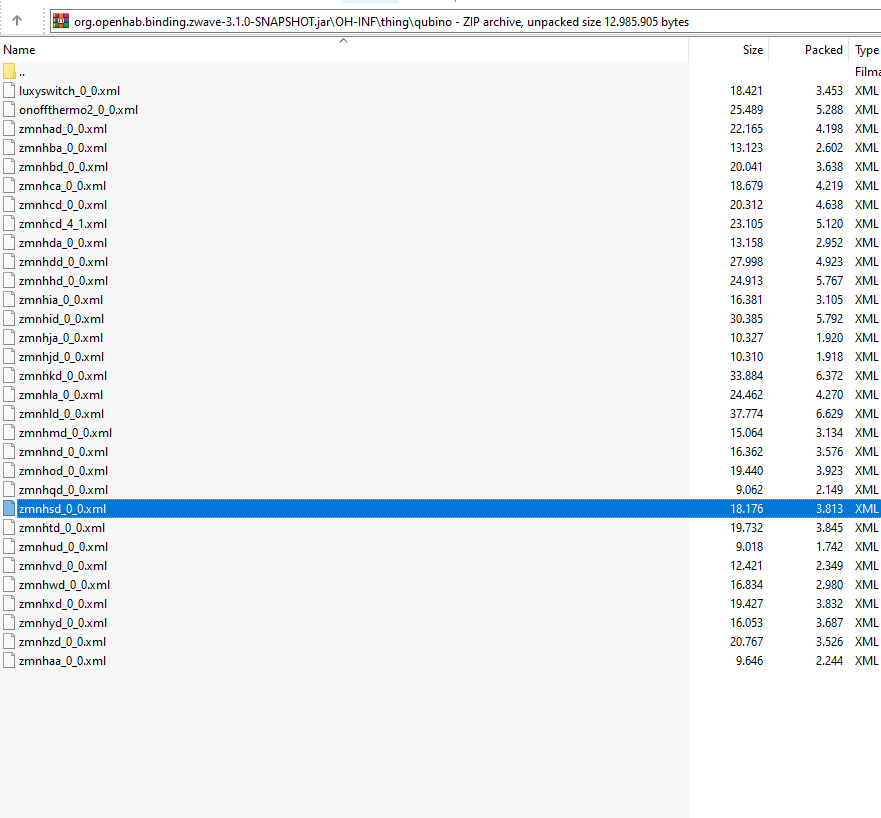Click the archive path address field
Viewport: 881px width, 818px height.
(x=466, y=22)
